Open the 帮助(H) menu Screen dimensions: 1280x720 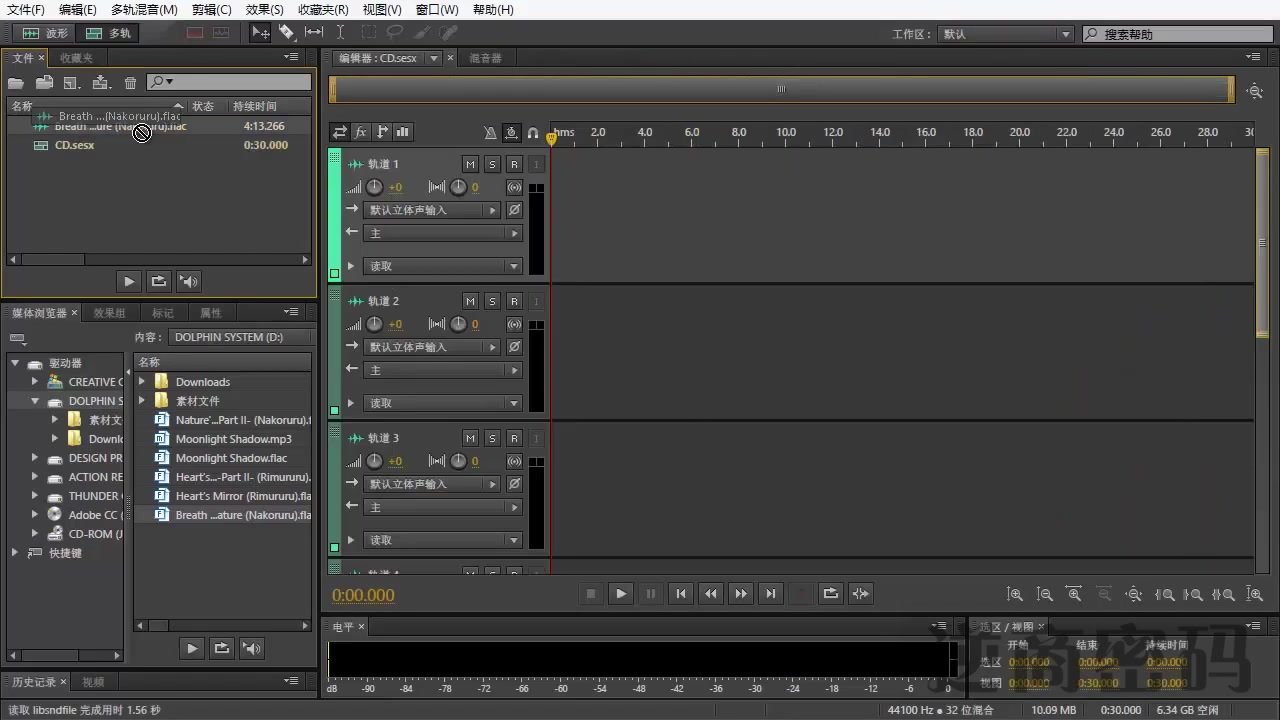coord(493,9)
